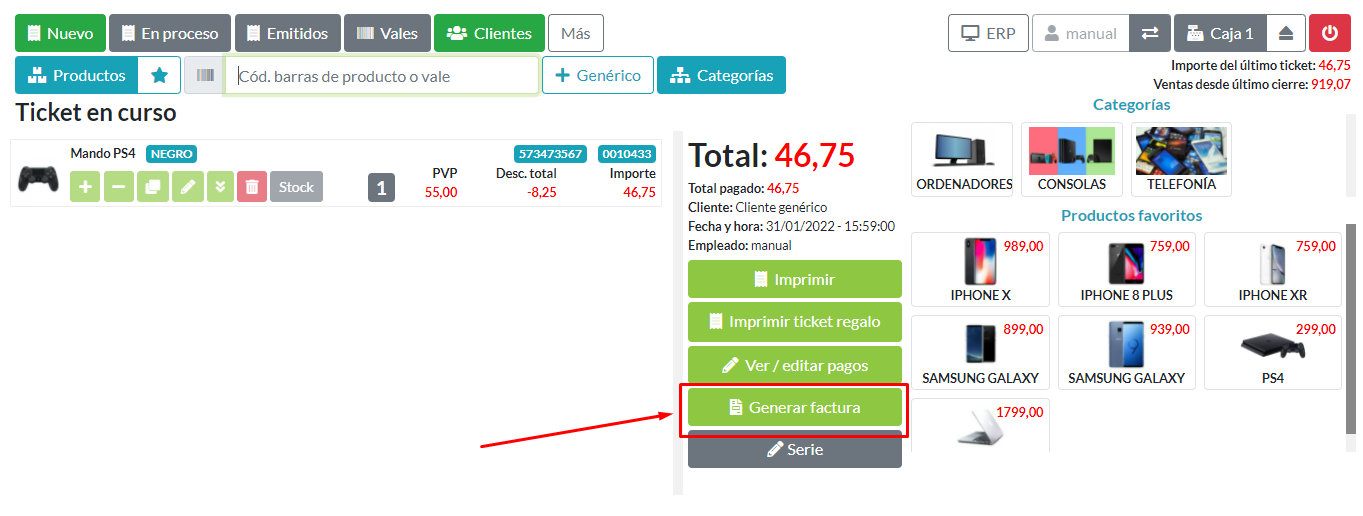Click the swap employee arrows icon

click(1150, 33)
